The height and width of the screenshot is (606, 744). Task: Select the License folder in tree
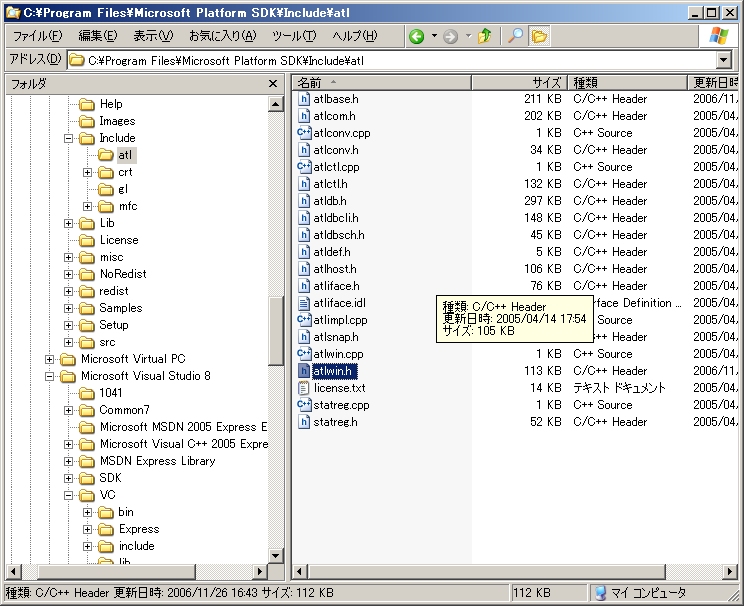[x=119, y=240]
